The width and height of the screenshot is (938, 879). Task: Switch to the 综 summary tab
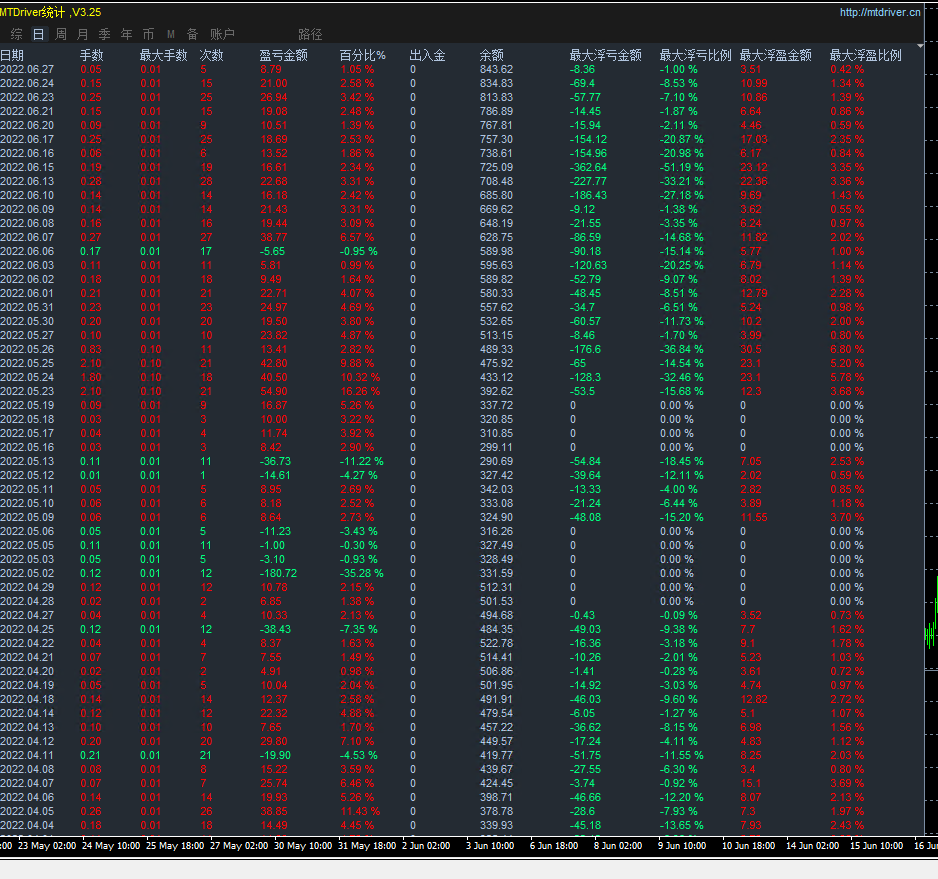click(16, 34)
